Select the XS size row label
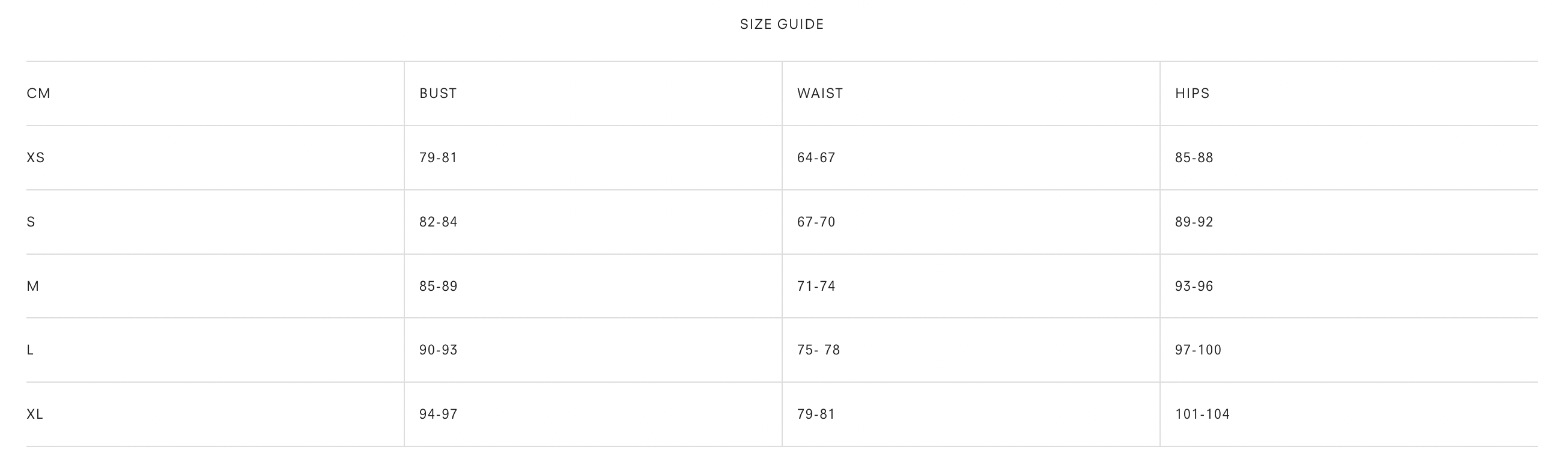The height and width of the screenshot is (471, 1568). pos(36,157)
